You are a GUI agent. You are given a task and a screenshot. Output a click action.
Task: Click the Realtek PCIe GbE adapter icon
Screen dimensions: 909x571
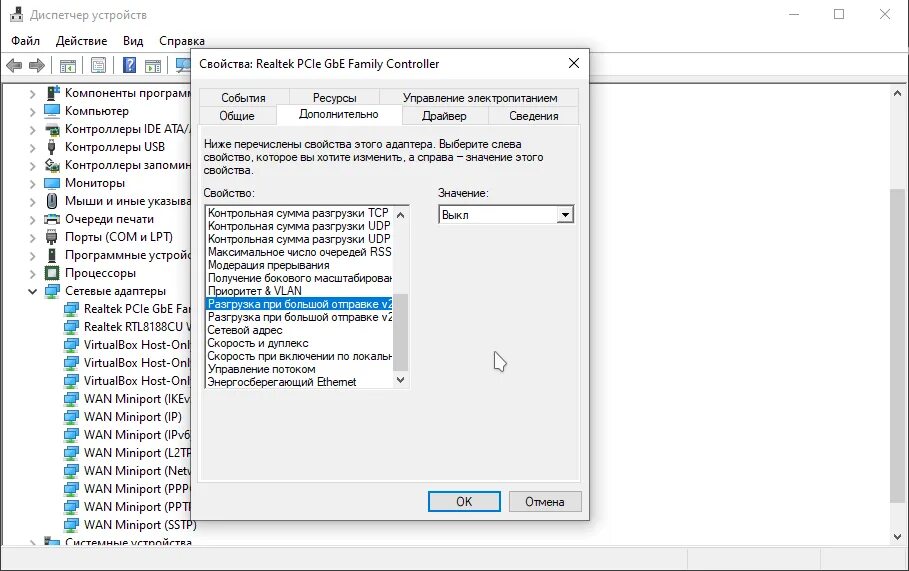[x=71, y=308]
